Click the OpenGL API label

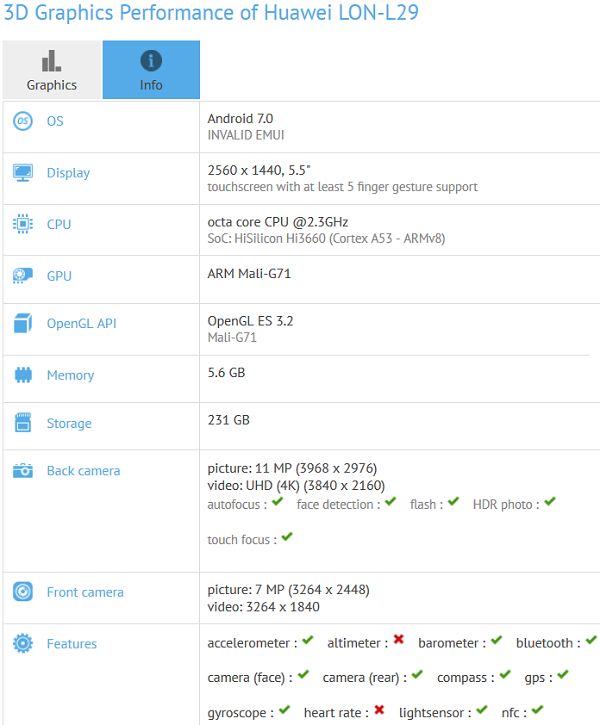(82, 324)
